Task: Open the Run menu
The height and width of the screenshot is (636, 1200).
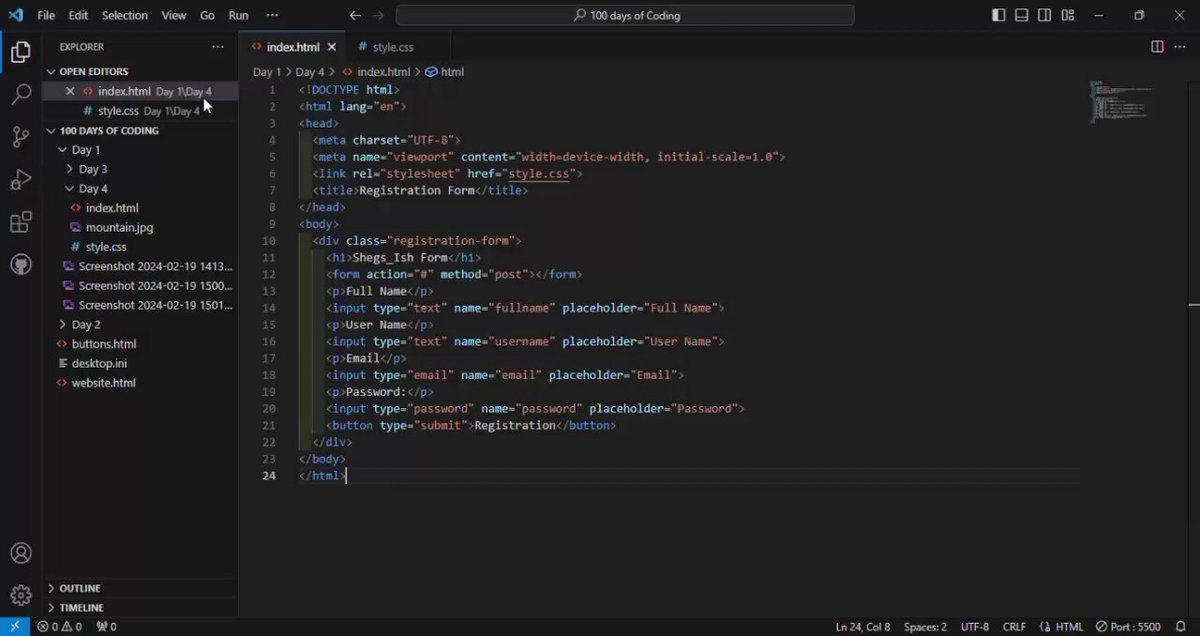Action: pyautogui.click(x=238, y=15)
